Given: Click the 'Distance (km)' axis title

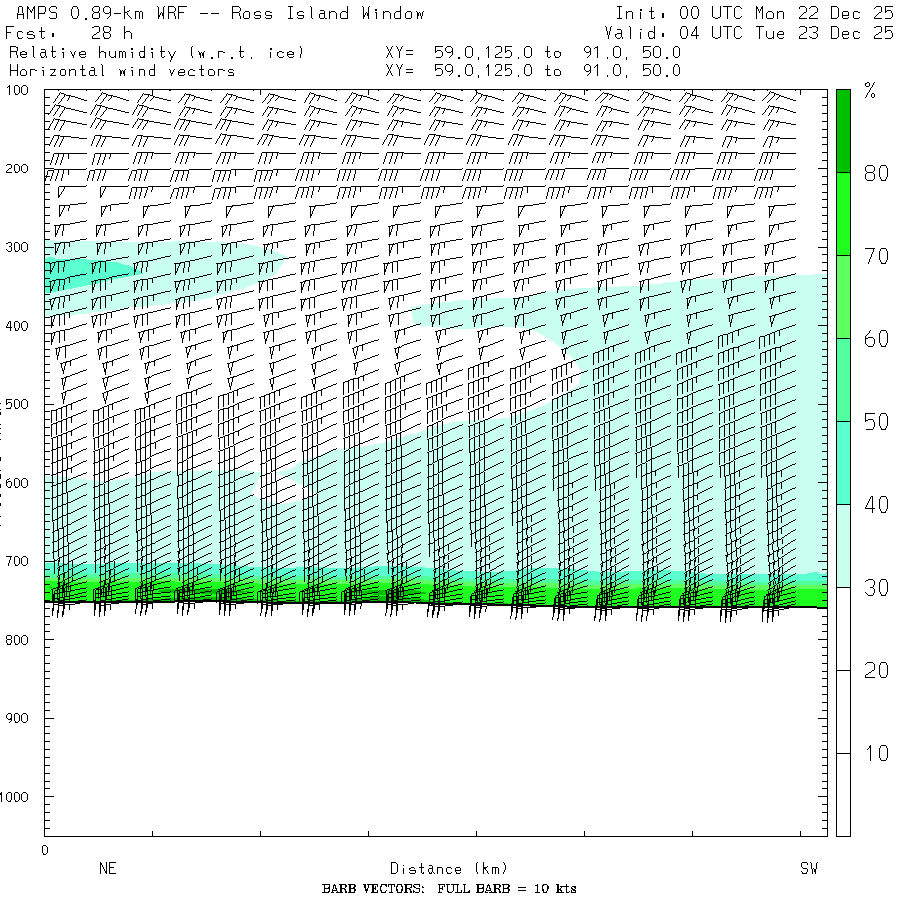Looking at the screenshot, I should 449,869.
